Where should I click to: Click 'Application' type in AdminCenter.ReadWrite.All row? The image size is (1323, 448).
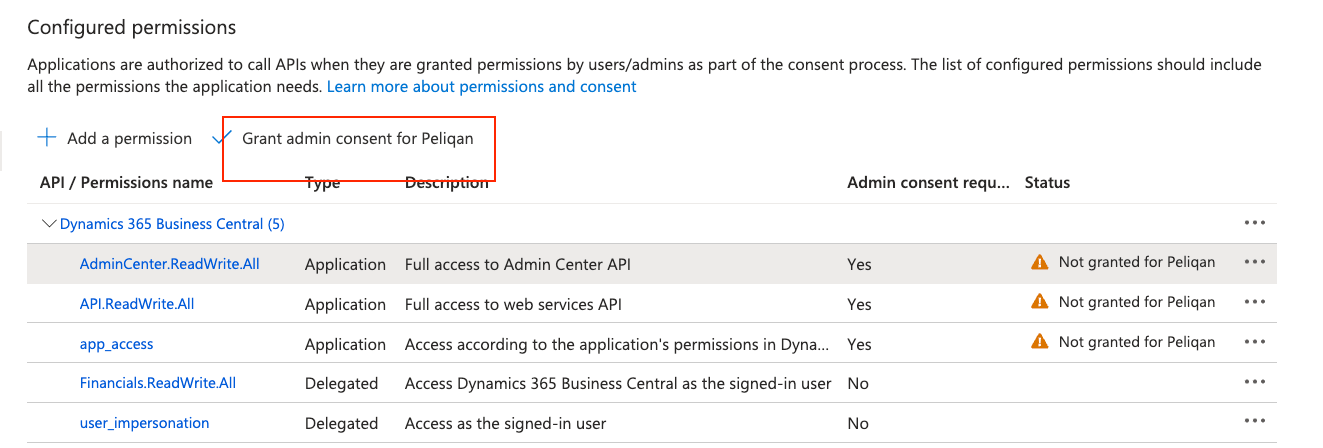pos(345,265)
